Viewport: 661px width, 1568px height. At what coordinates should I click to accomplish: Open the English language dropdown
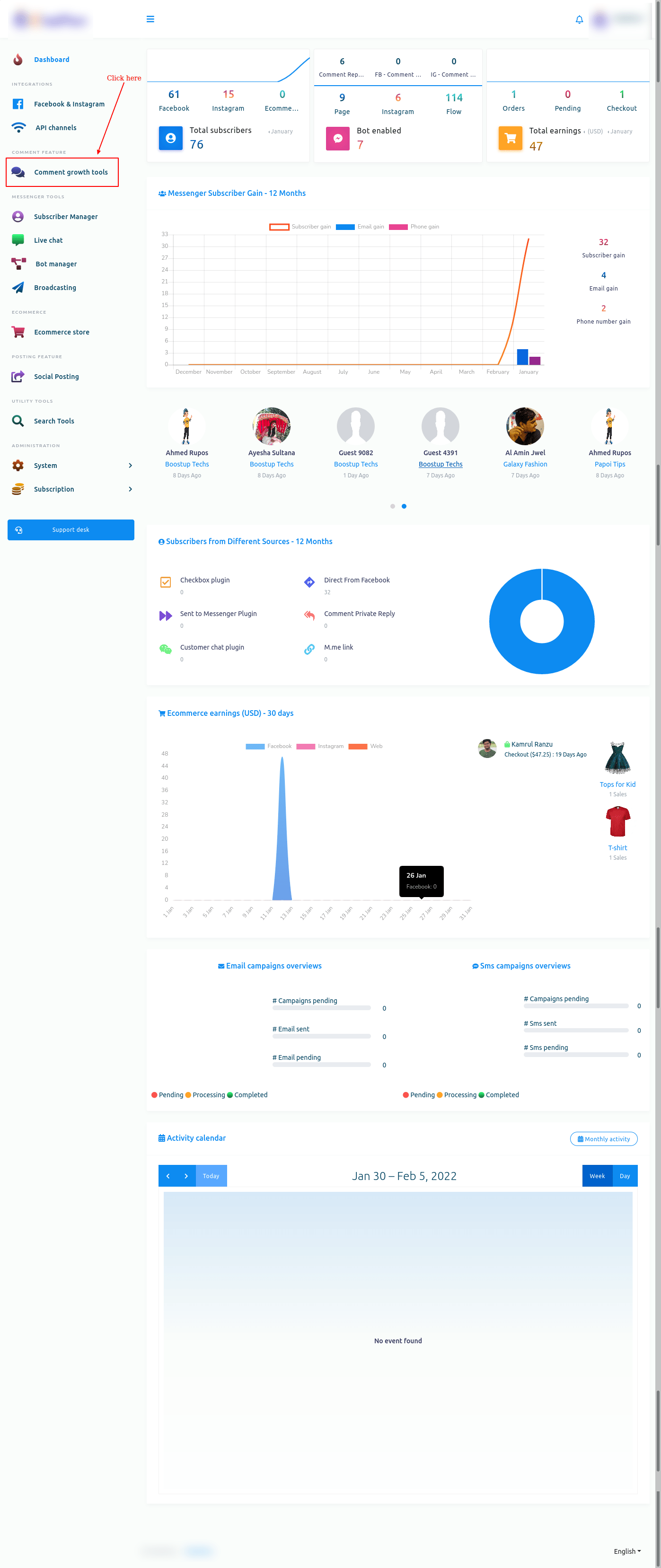click(x=626, y=1551)
